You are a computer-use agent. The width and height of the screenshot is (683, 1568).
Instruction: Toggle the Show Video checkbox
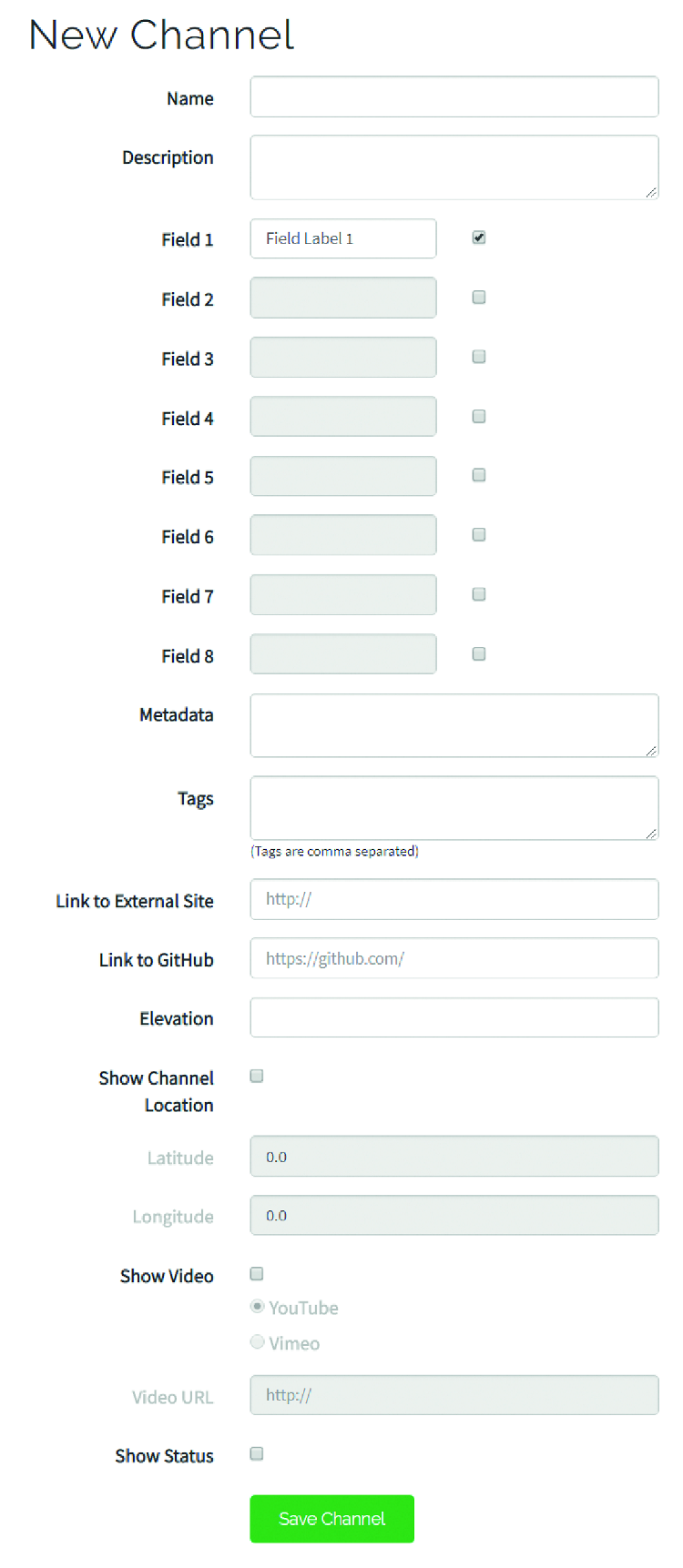(257, 1274)
